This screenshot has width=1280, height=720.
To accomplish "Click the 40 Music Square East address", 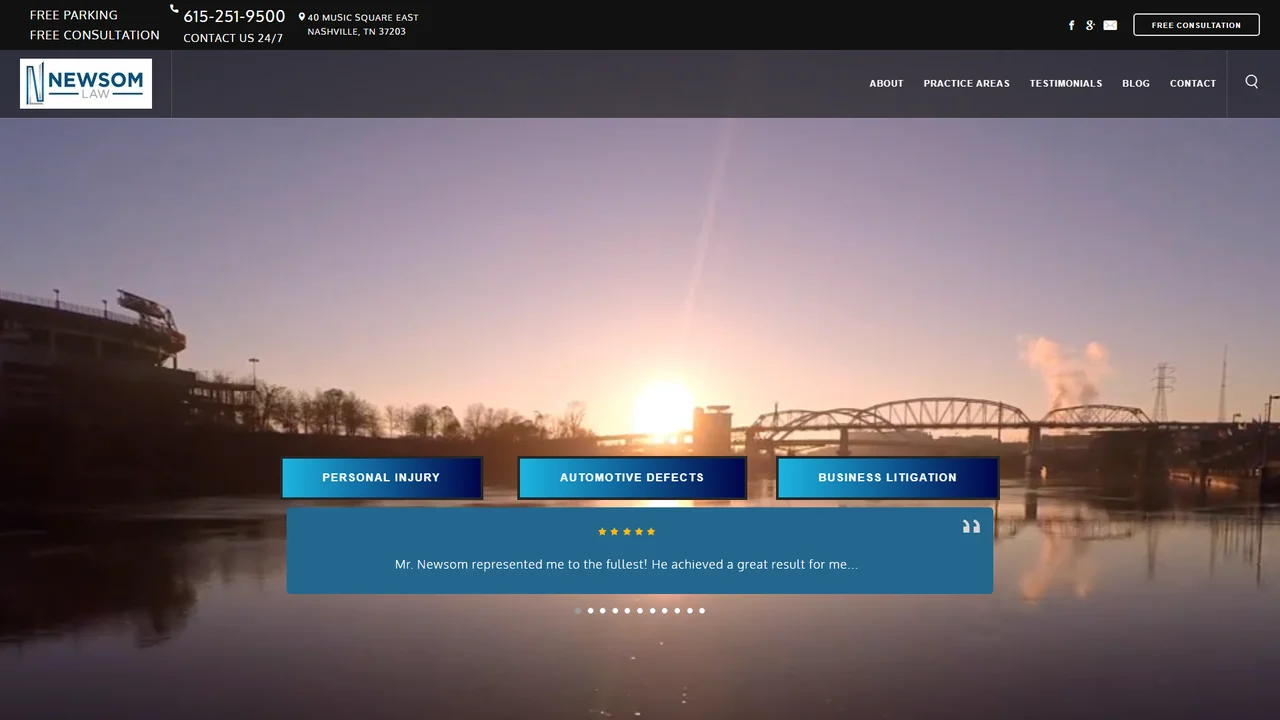I will [x=363, y=18].
